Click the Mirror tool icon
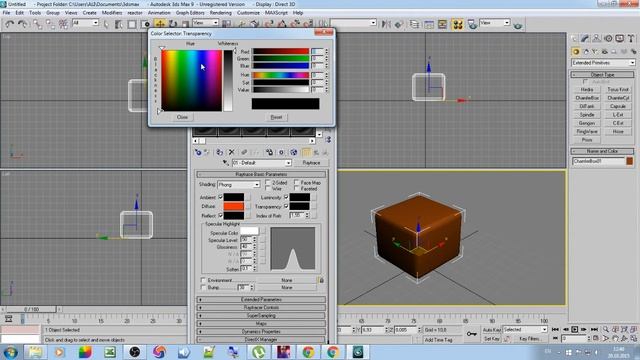 click(386, 24)
